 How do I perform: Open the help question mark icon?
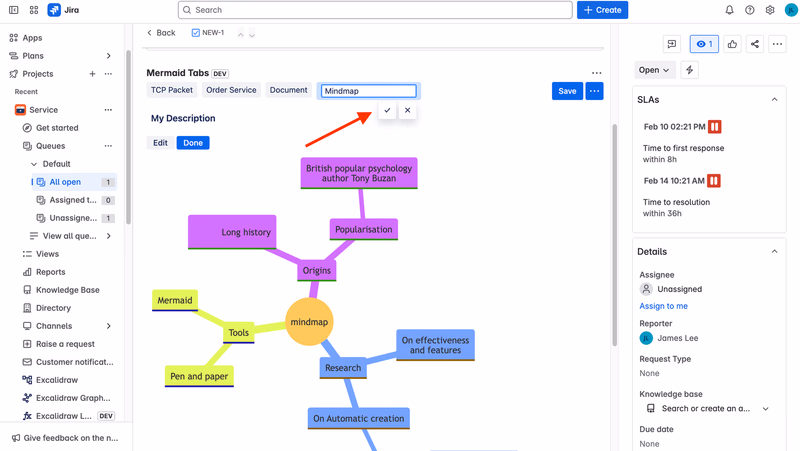[x=749, y=10]
